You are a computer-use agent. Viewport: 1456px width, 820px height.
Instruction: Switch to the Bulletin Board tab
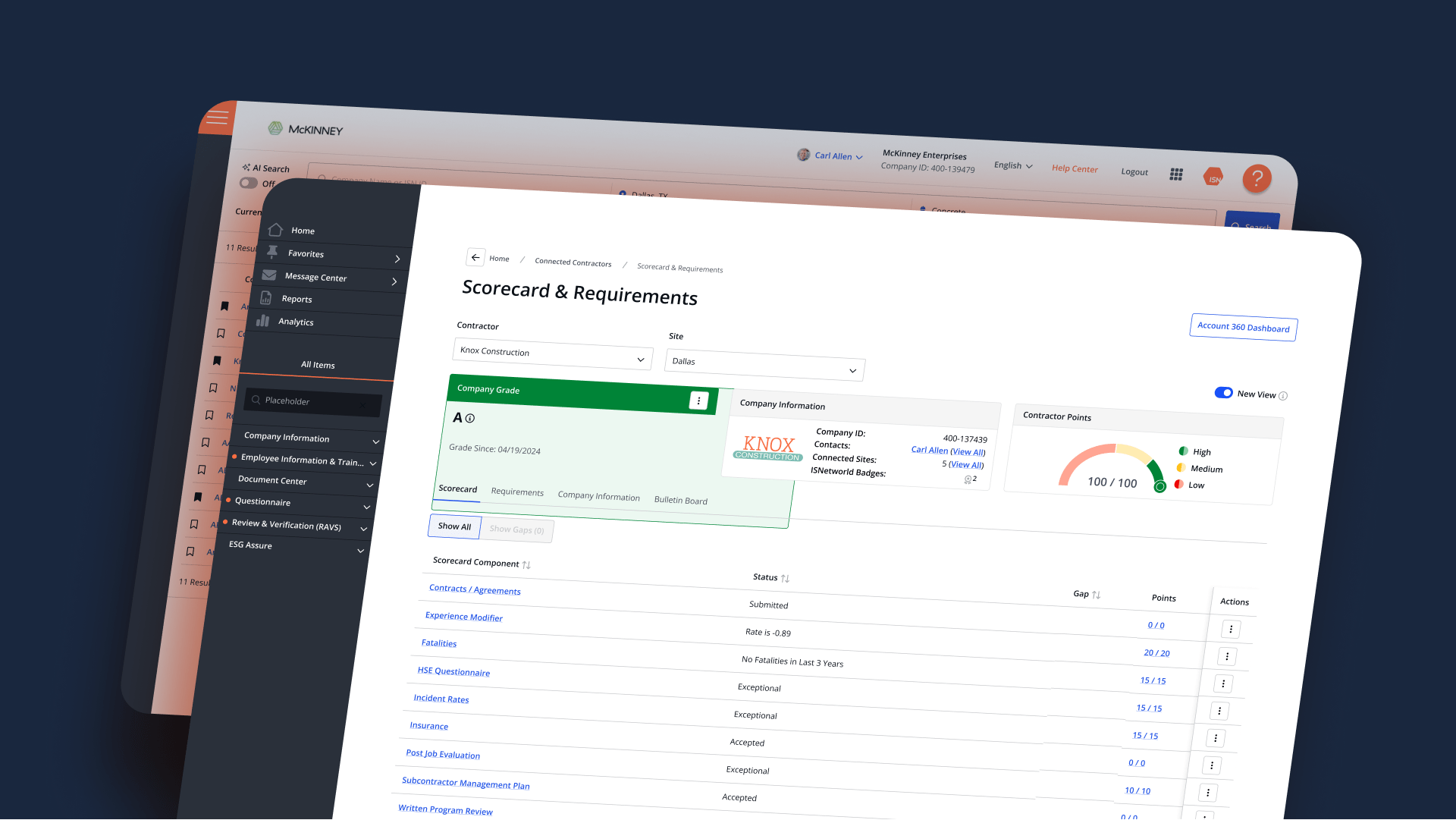(681, 501)
